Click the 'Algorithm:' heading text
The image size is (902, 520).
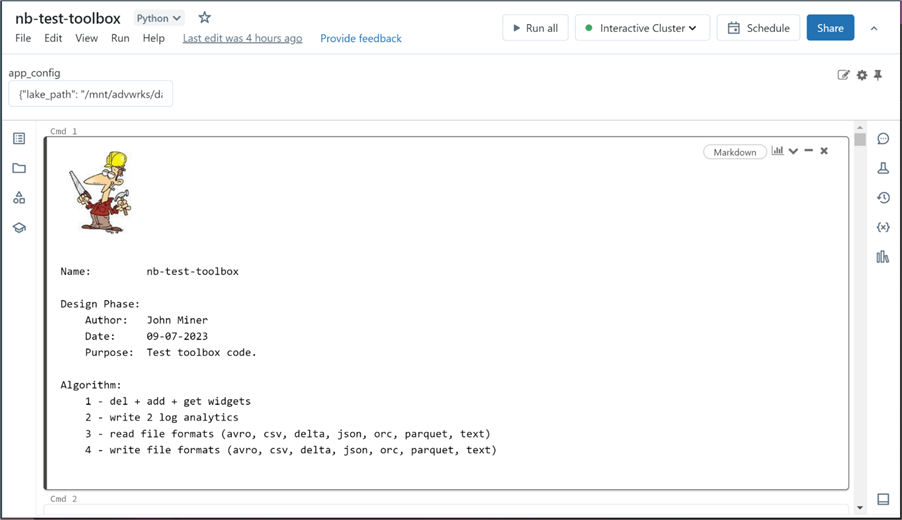(91, 385)
